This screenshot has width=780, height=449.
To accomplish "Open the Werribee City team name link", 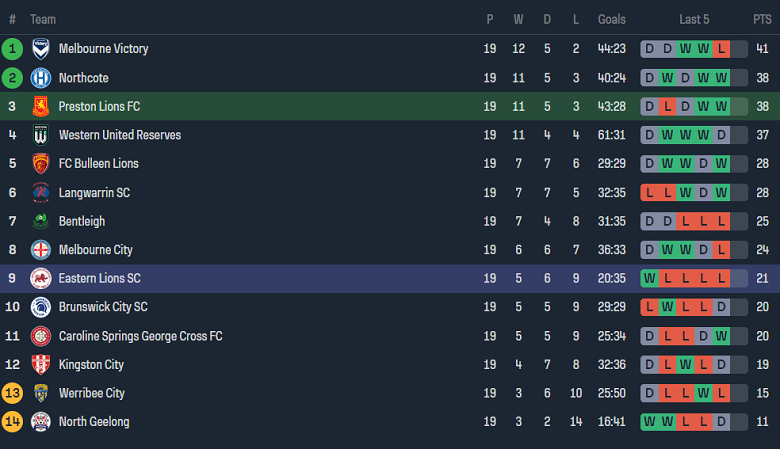I will pyautogui.click(x=92, y=393).
